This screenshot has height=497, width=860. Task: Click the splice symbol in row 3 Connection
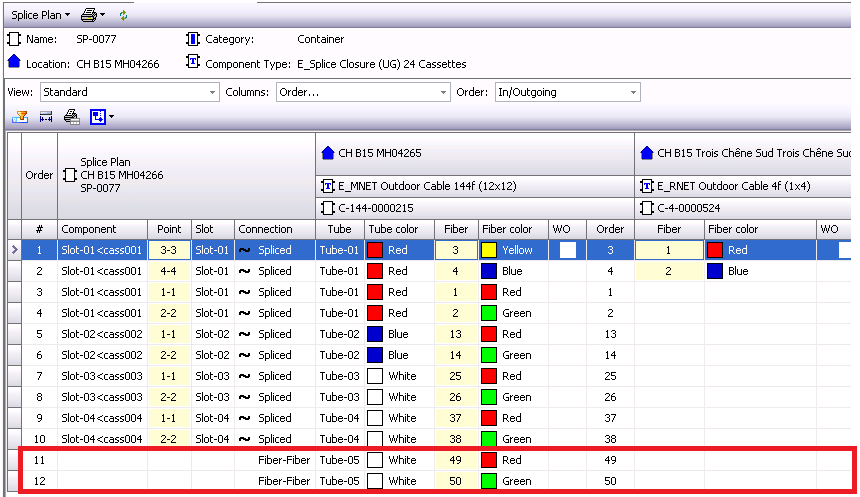(245, 292)
